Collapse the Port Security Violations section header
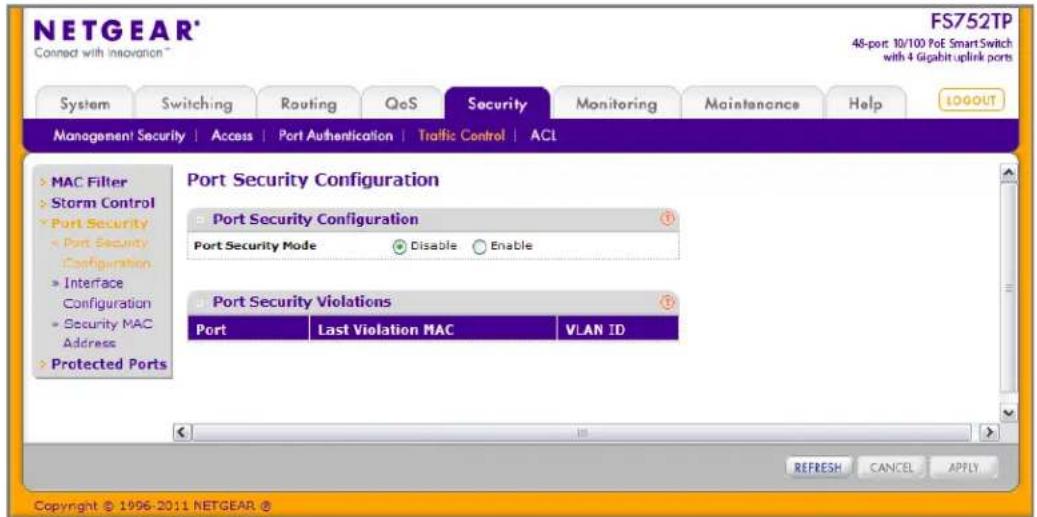 tap(202, 302)
